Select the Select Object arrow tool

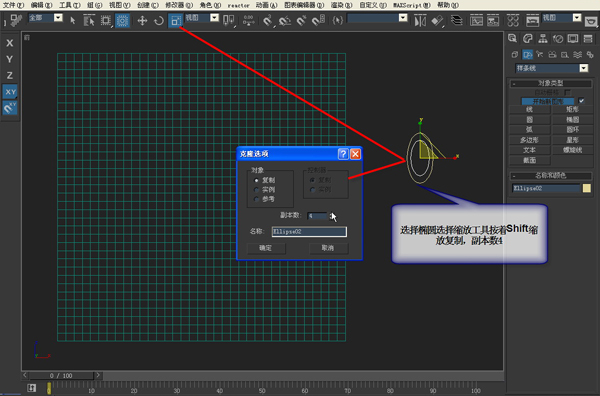(x=73, y=20)
